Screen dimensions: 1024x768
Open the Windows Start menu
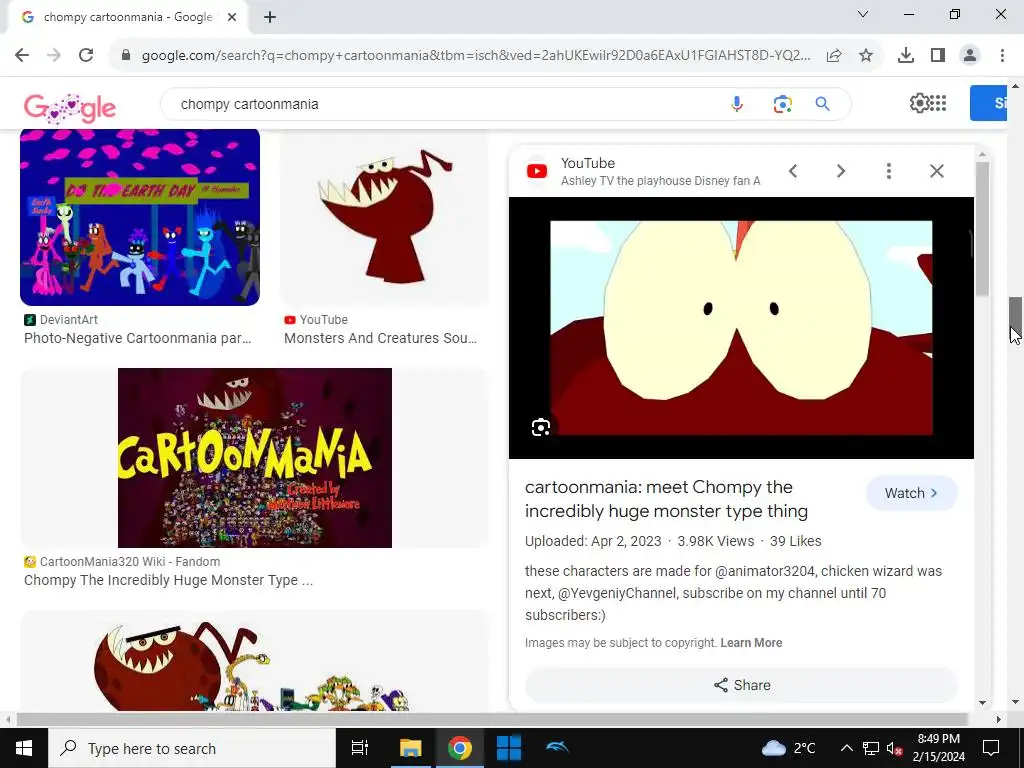(24, 748)
